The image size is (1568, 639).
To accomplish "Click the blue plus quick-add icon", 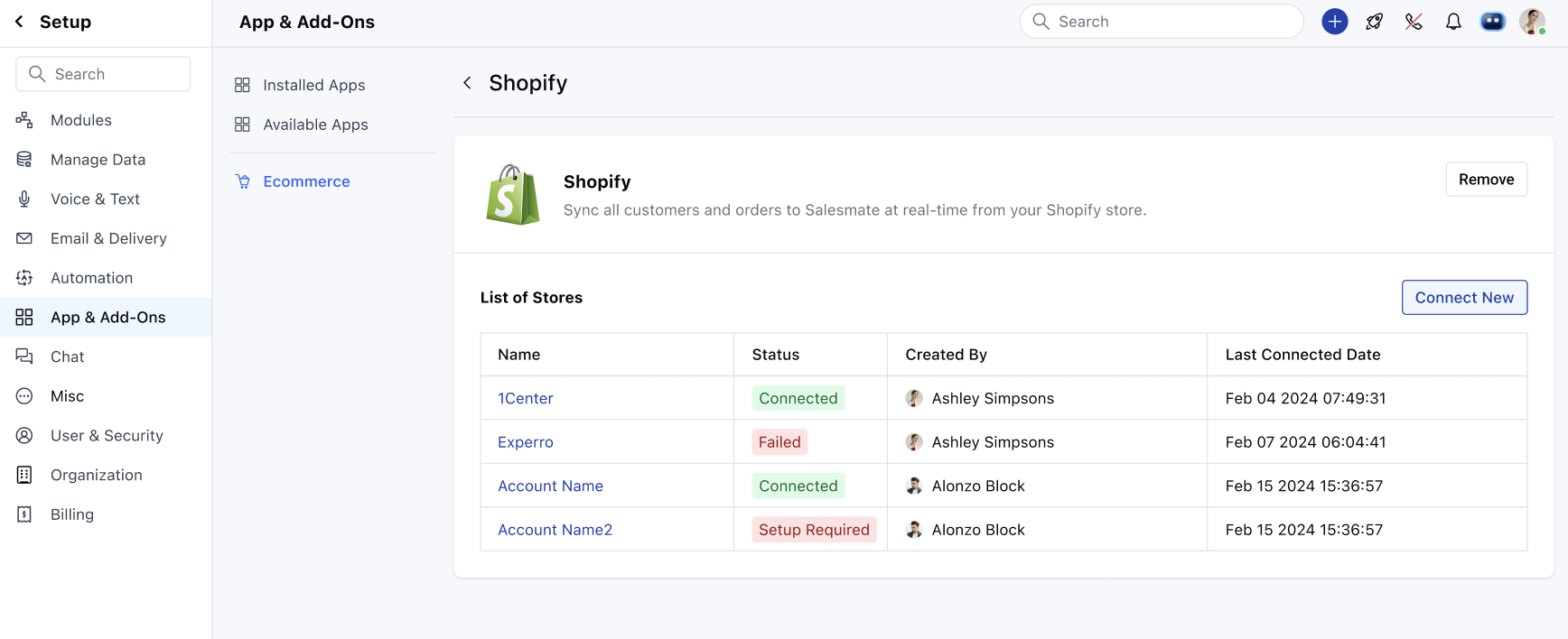I will 1334,22.
